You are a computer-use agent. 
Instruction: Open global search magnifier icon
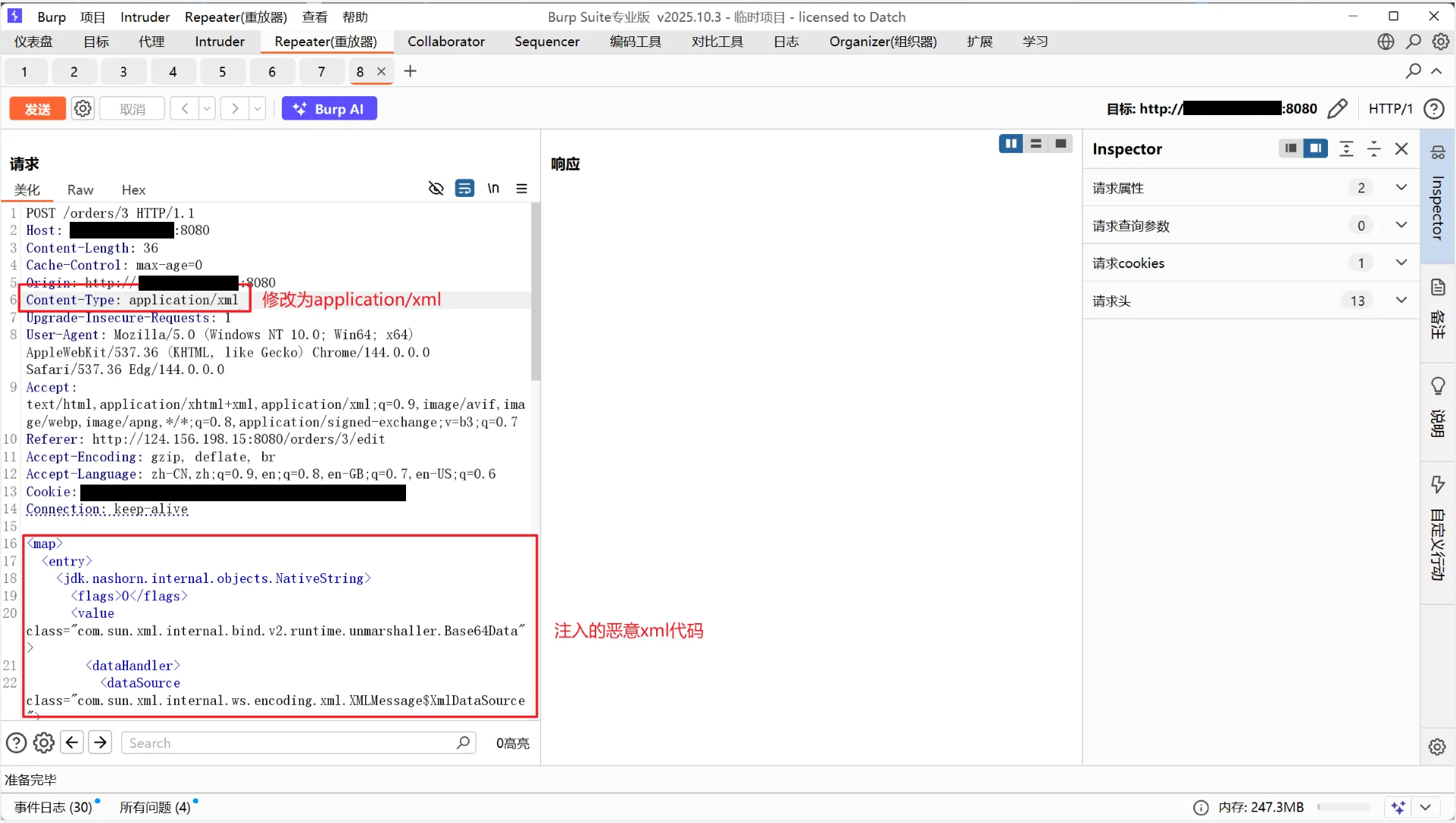[x=1414, y=42]
